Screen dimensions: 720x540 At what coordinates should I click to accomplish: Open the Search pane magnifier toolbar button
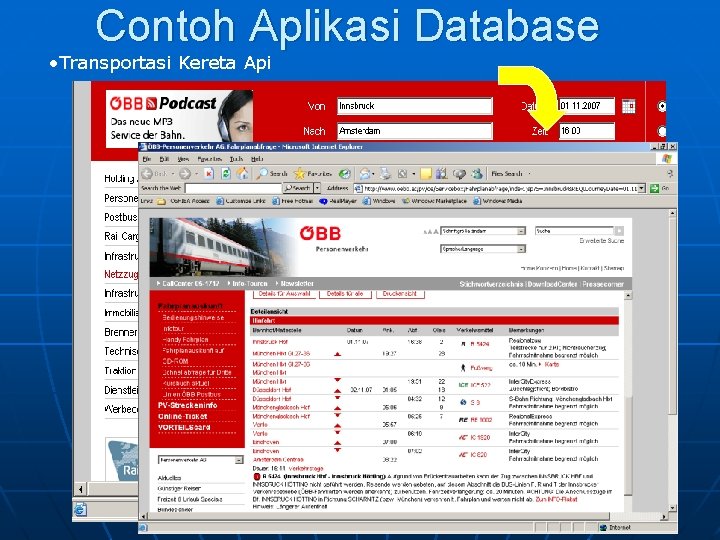tap(272, 174)
